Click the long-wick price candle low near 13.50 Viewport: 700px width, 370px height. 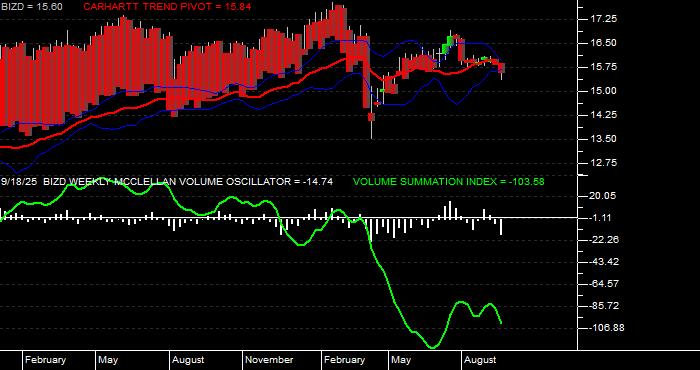[x=371, y=129]
